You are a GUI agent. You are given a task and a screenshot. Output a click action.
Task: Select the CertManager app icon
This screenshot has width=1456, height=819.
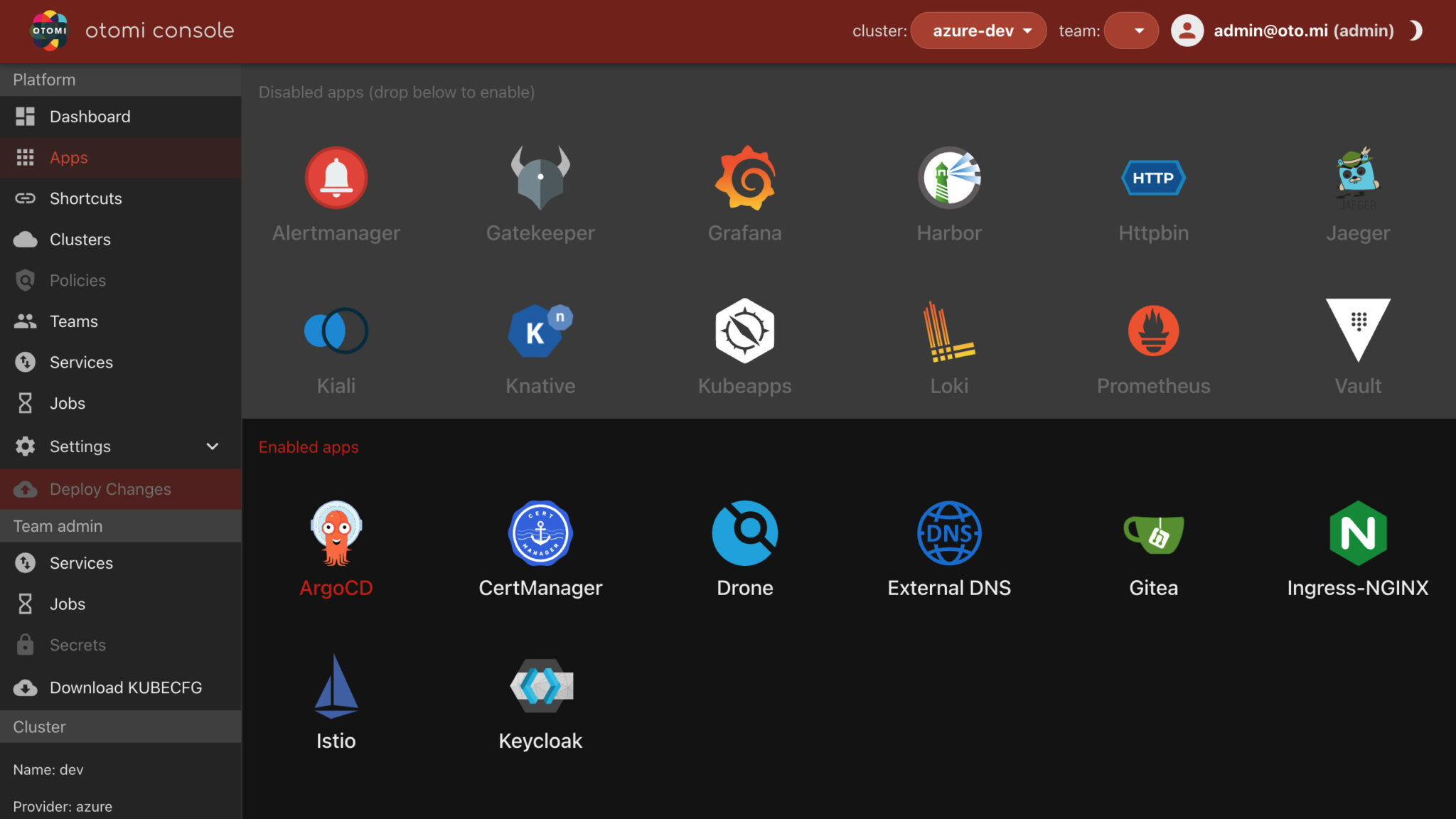(x=540, y=533)
